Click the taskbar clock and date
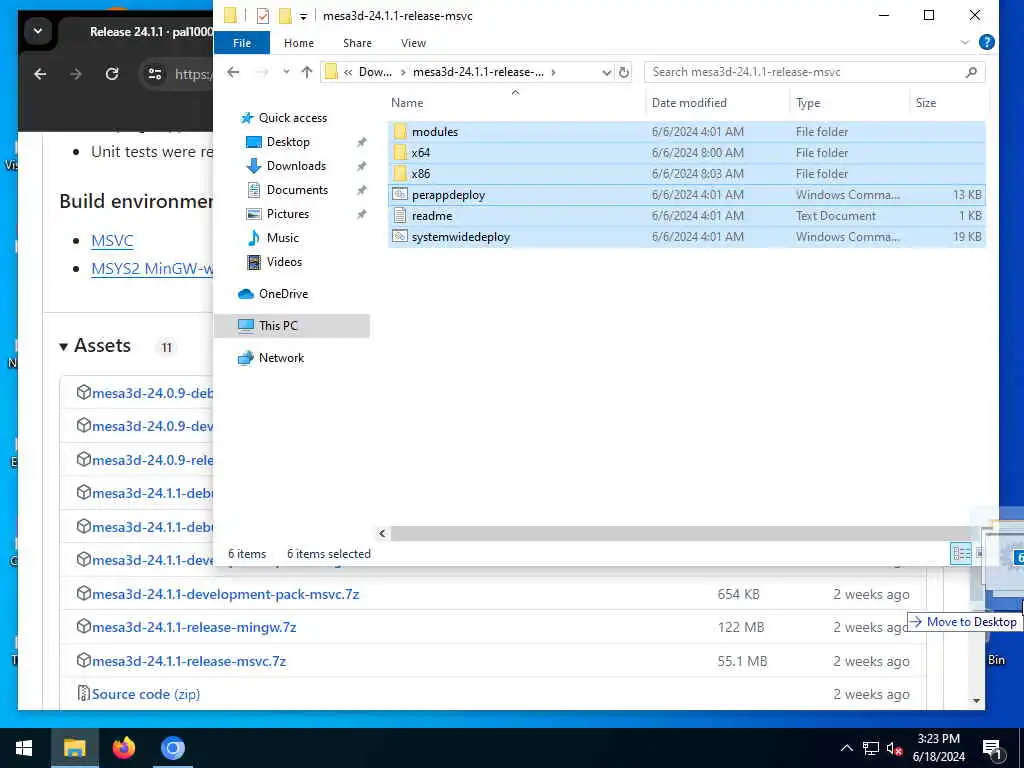 pyautogui.click(x=938, y=748)
